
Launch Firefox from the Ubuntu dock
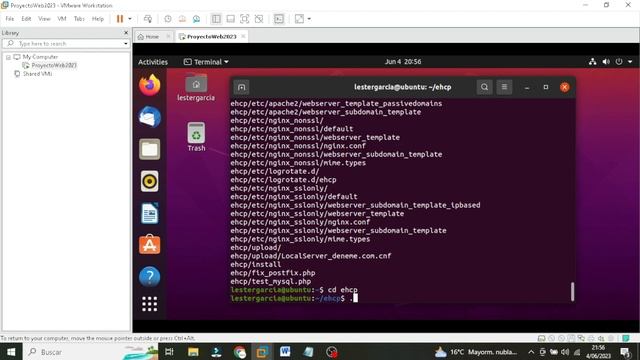(149, 85)
